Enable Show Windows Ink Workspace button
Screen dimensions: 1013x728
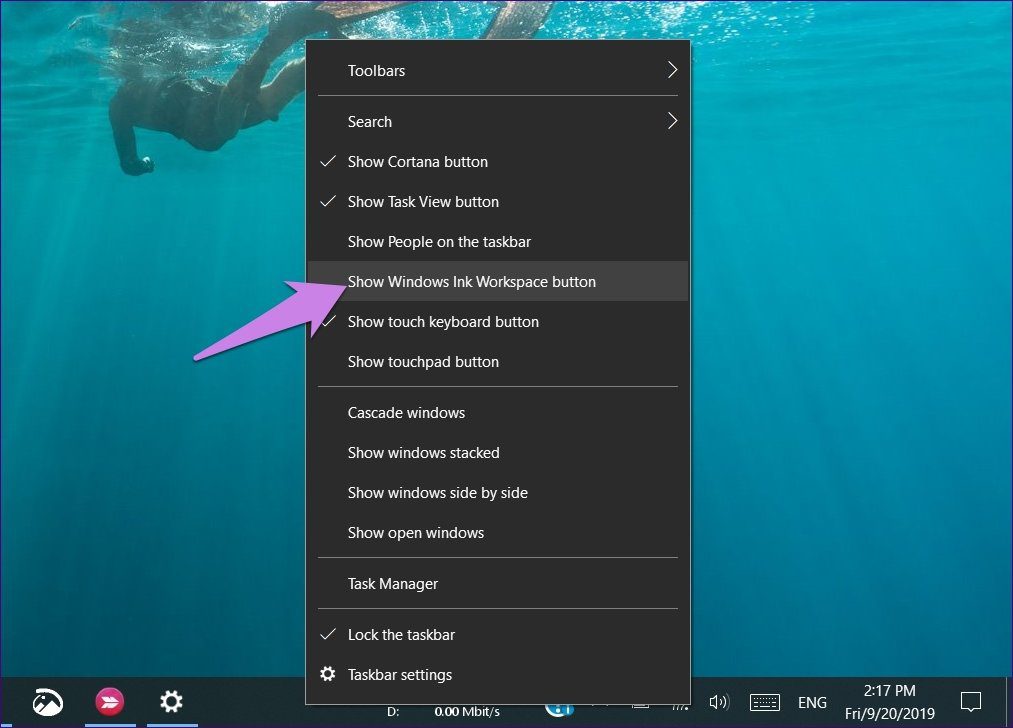[x=497, y=282]
